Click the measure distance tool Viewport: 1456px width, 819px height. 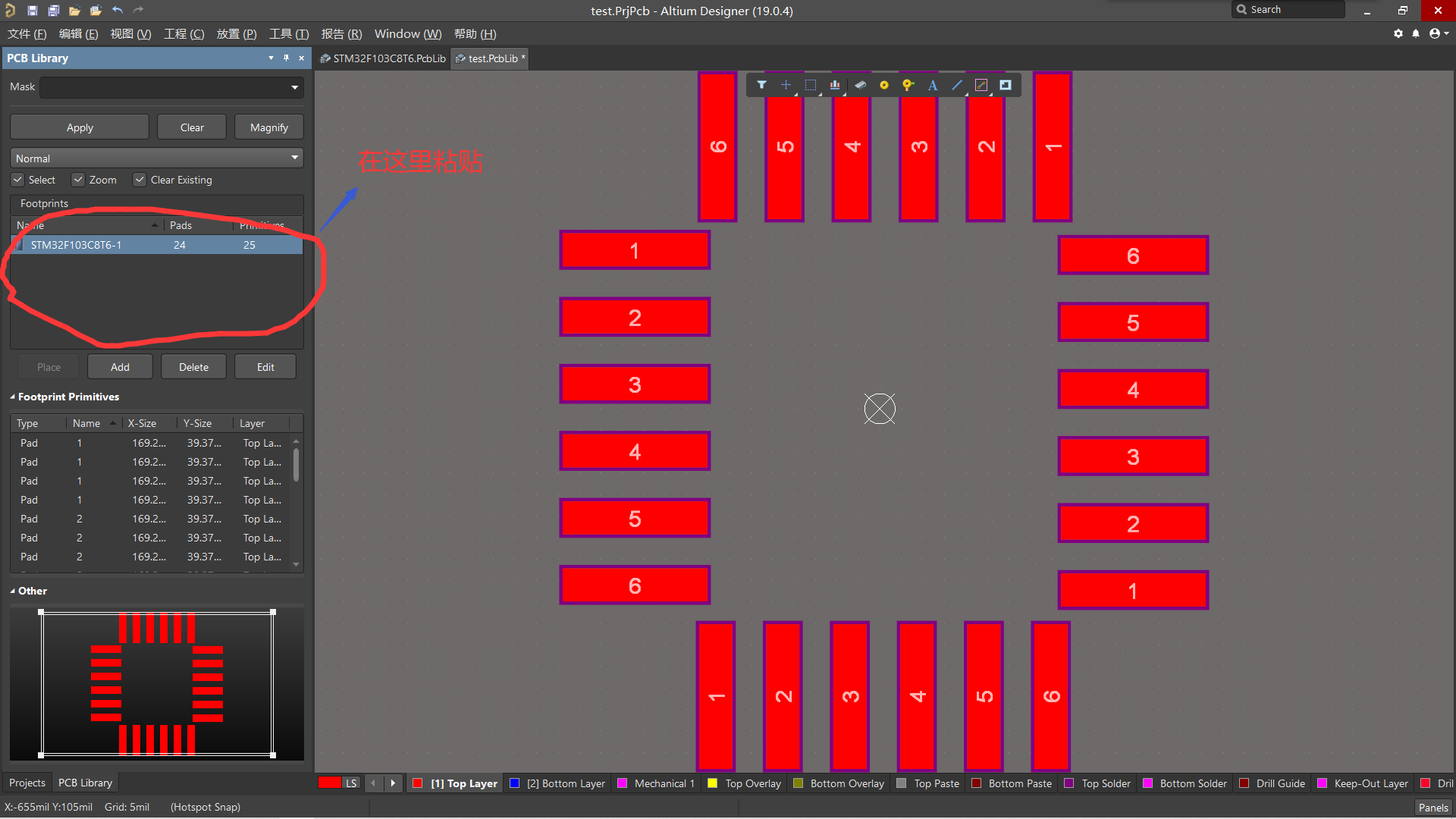pyautogui.click(x=981, y=85)
